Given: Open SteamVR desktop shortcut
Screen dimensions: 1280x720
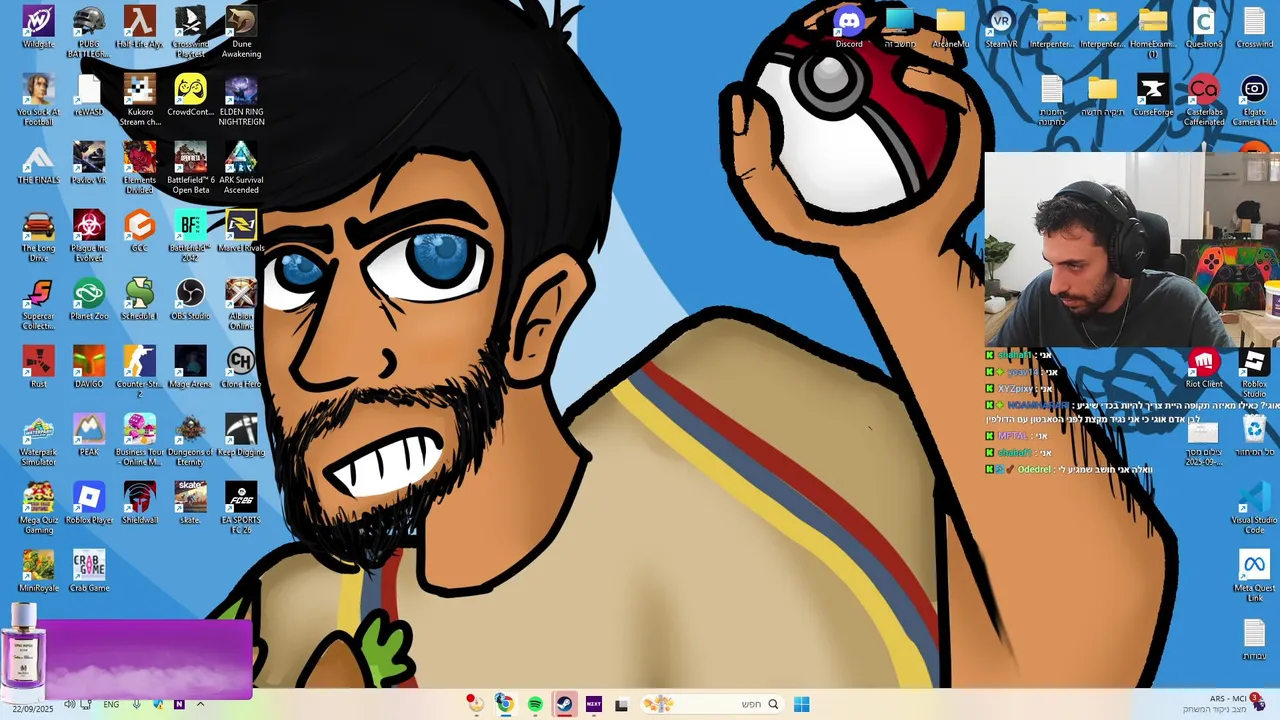Looking at the screenshot, I should [1001, 27].
